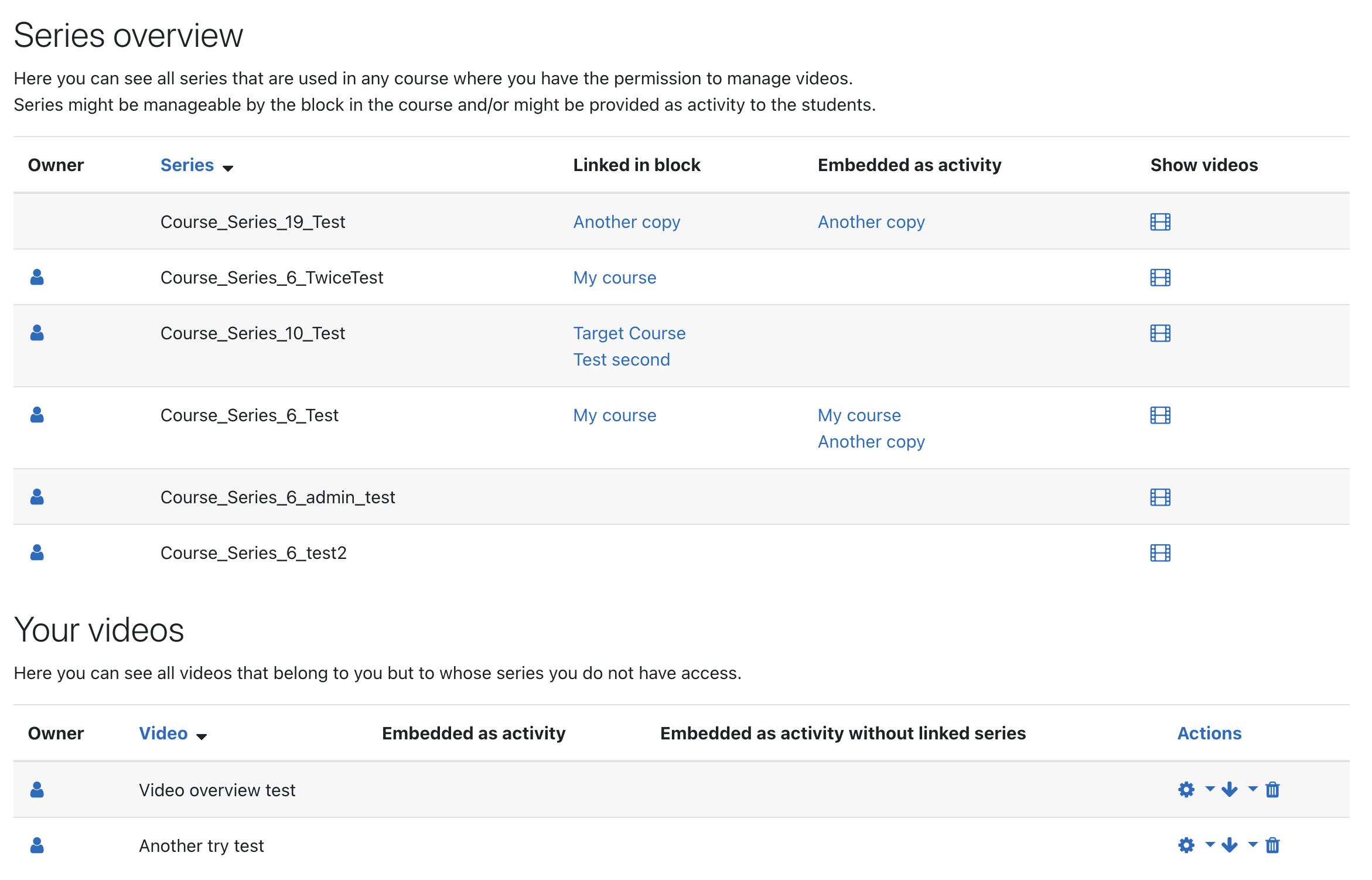Click owner icon of Another try test
Image resolution: width=1372 pixels, height=880 pixels.
[x=37, y=845]
